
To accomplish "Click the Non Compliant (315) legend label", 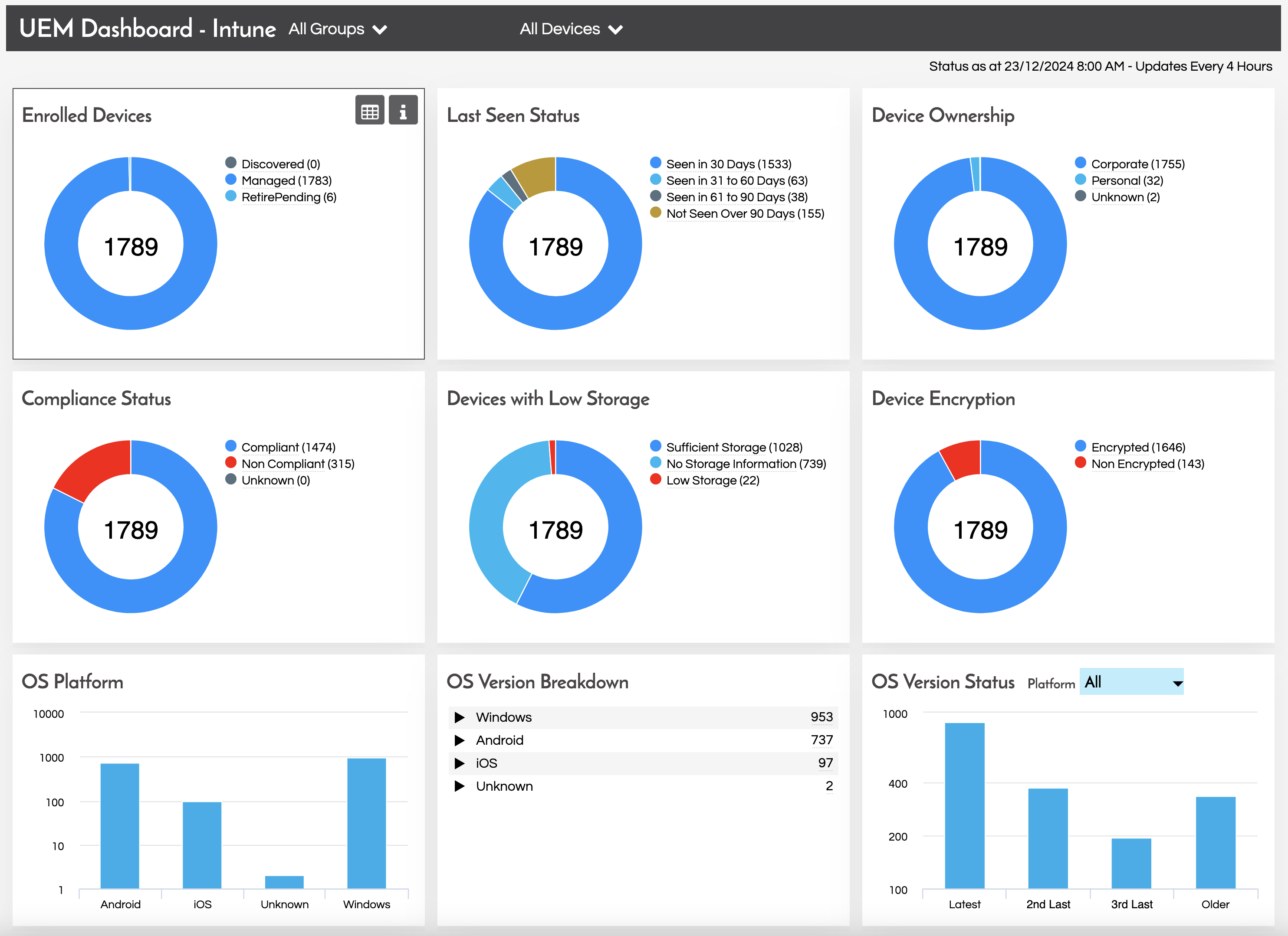I will pyautogui.click(x=298, y=464).
